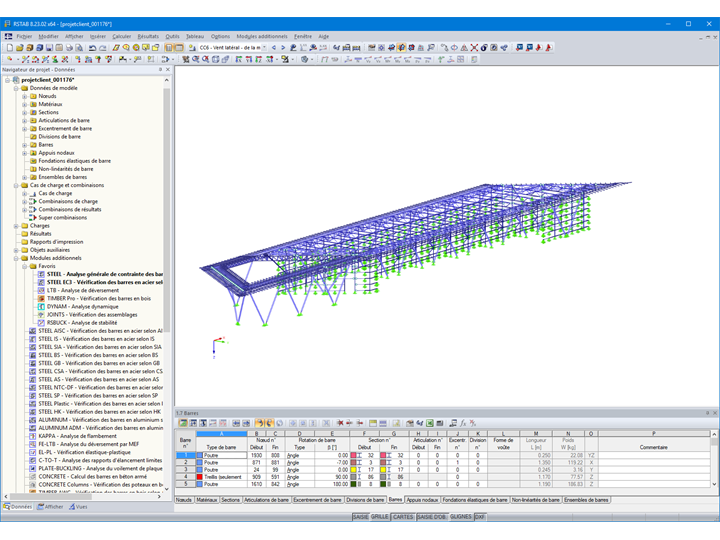720x540 pixels.
Task: Toggle SAISIE D'OB in status bar
Action: (x=432, y=517)
